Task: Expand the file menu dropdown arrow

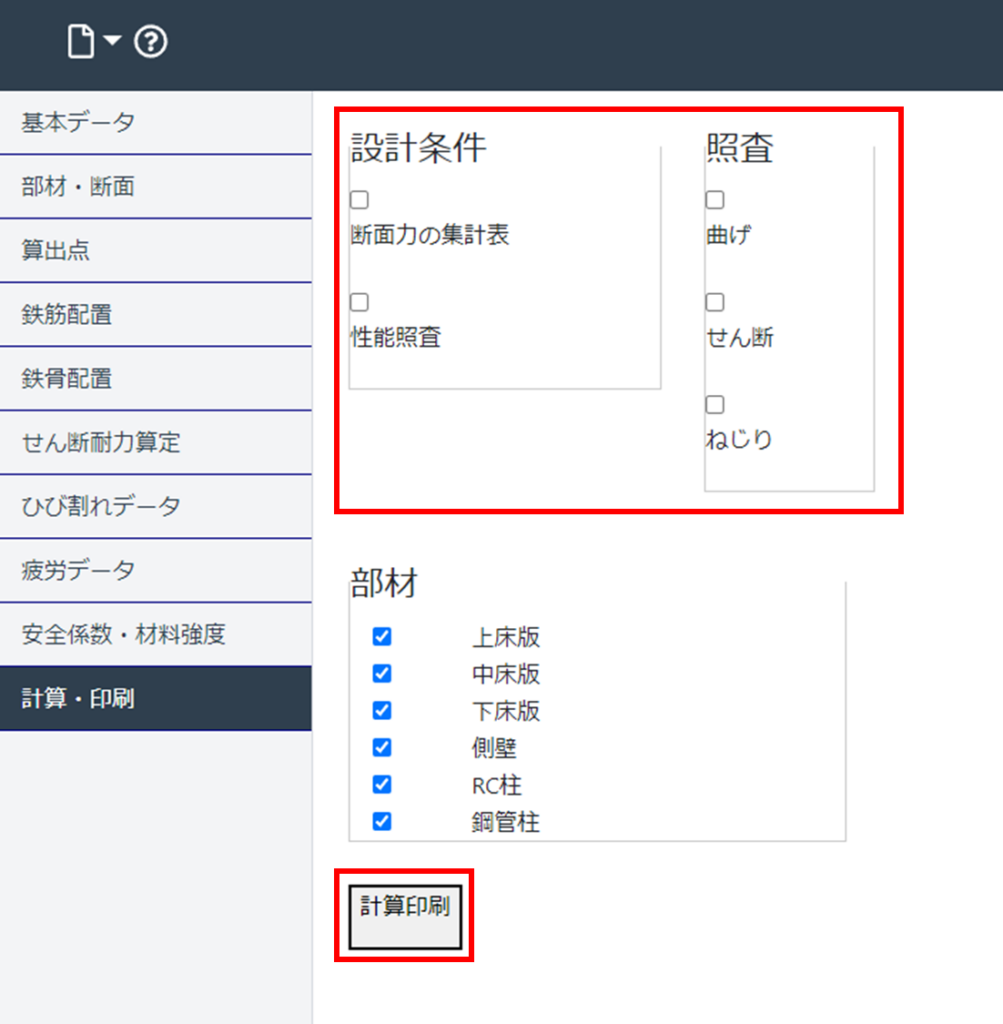Action: click(112, 40)
